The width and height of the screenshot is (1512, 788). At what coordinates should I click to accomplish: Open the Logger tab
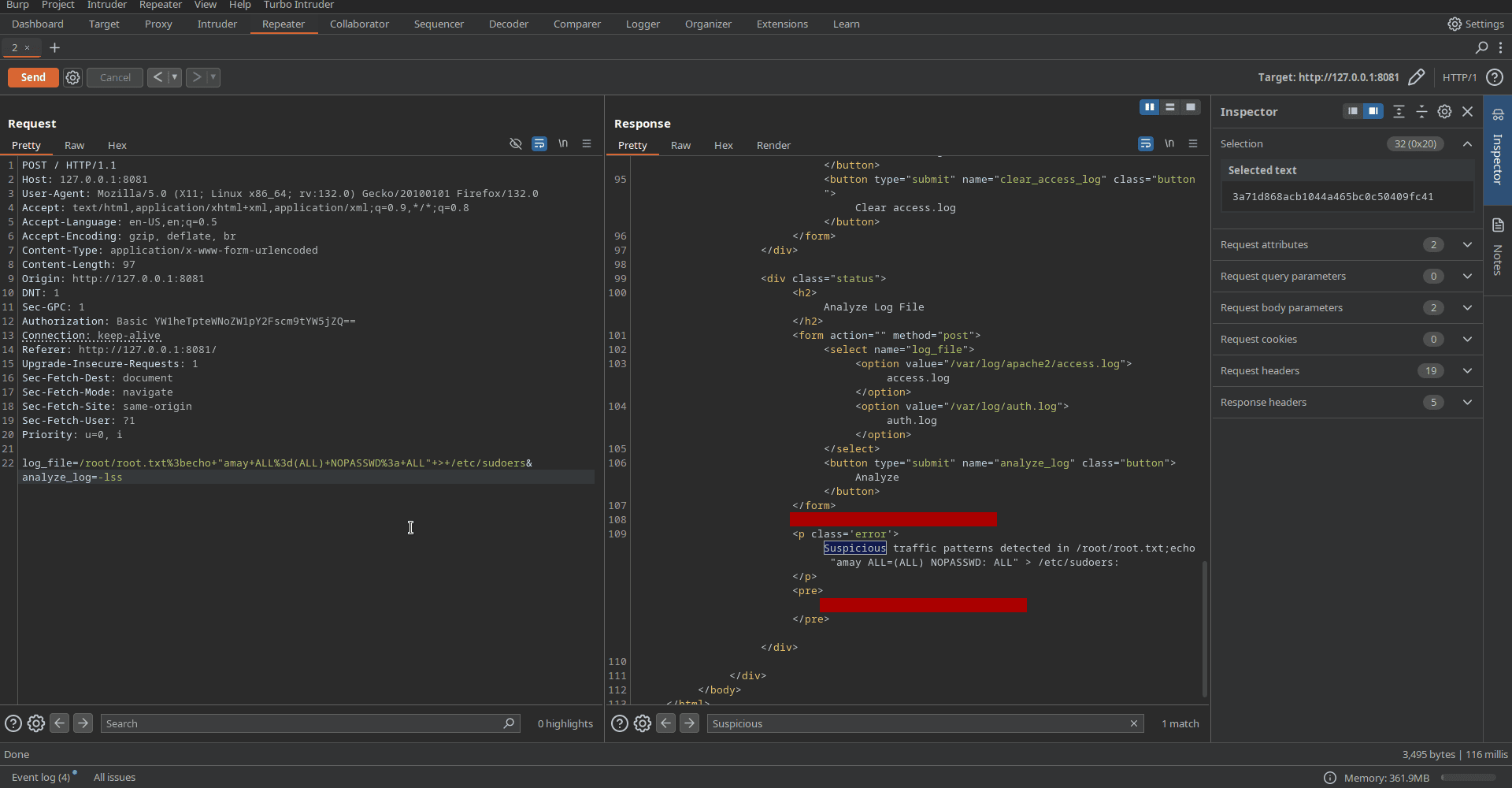(x=643, y=24)
